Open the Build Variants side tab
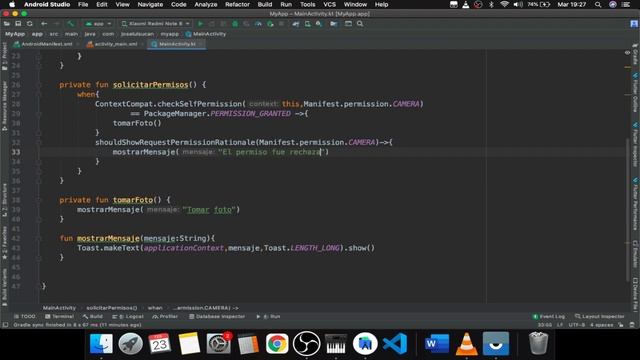Screen dimensions: 640x360 [x=4, y=287]
